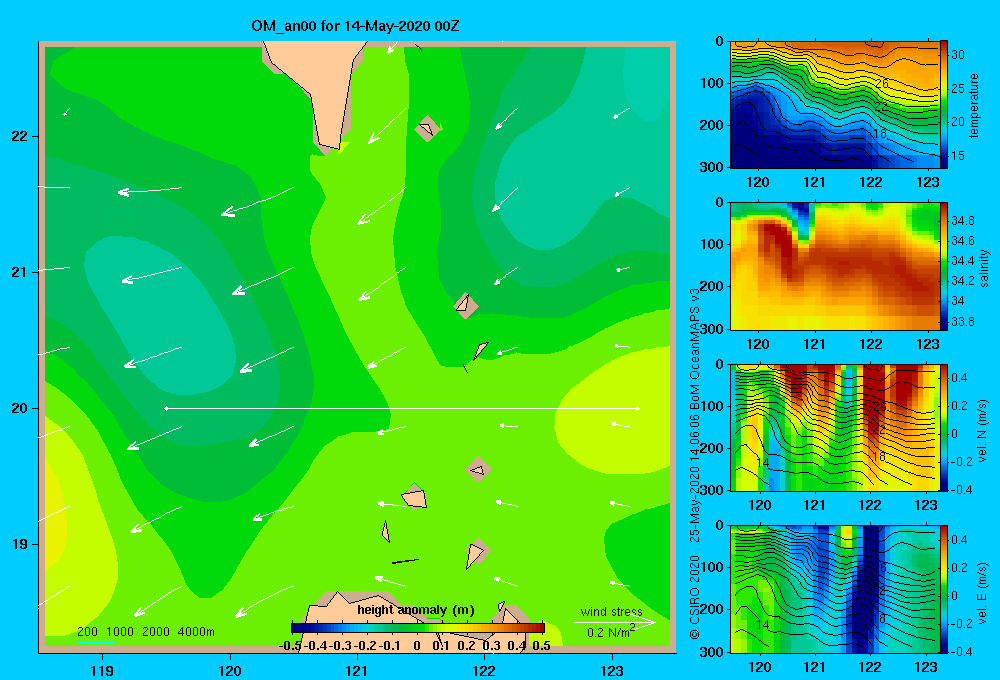This screenshot has width=1000, height=680.
Task: Click the "34.8" tick on salinity color bar
Action: click(x=963, y=221)
